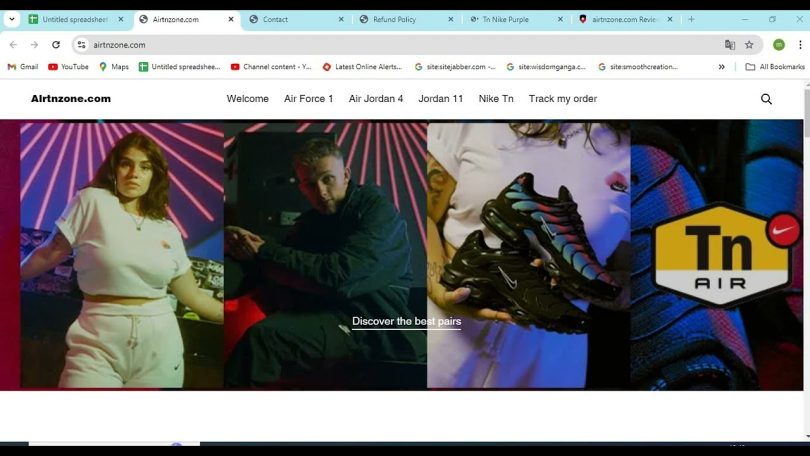This screenshot has height=456, width=810.
Task: Open site:smoothcreation bookmark
Action: pos(637,67)
